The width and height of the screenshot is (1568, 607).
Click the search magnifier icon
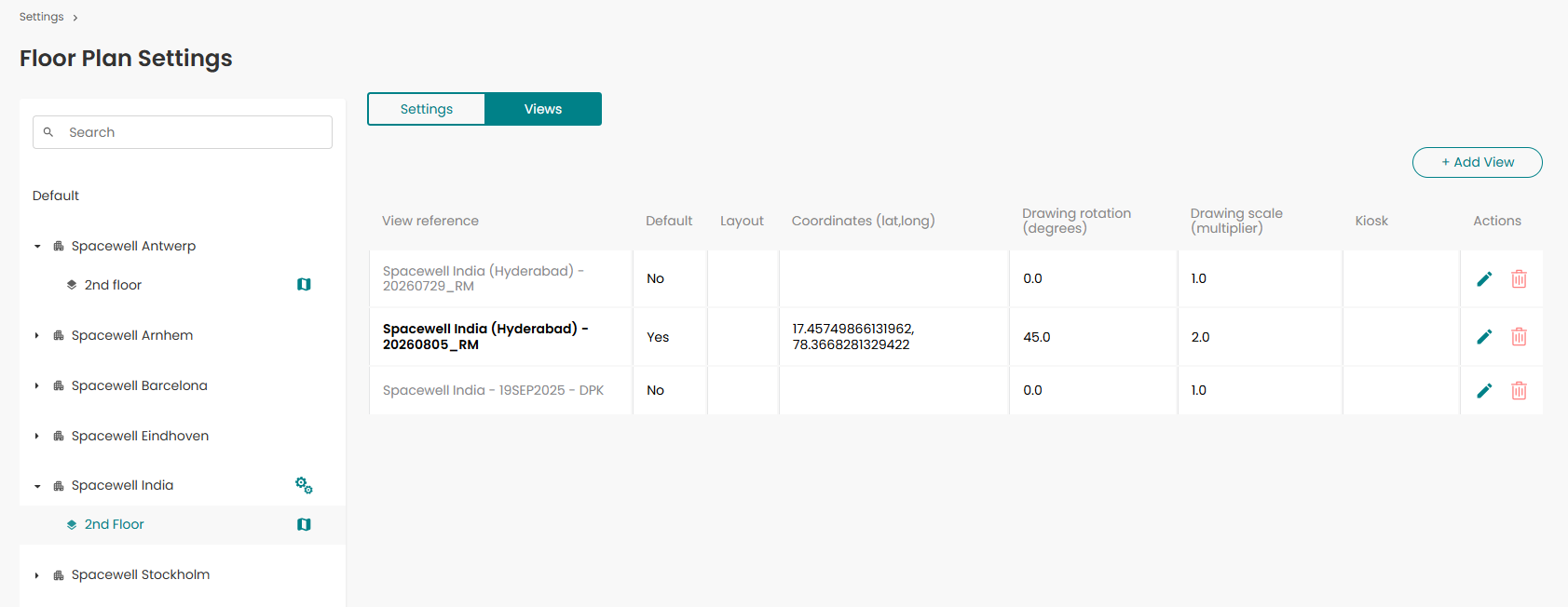(x=48, y=132)
